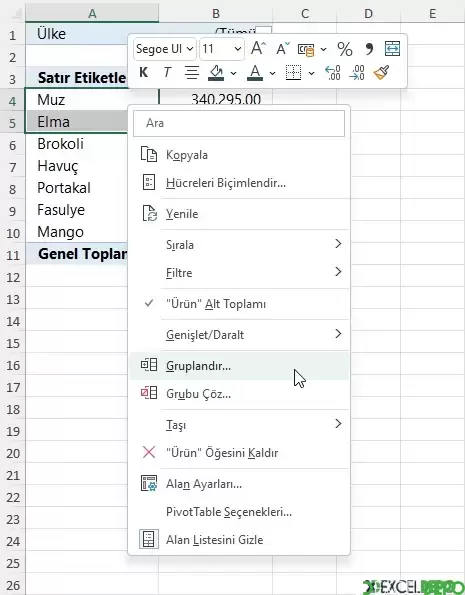Click the Center alignment icon
Viewport: 465px width, 595px height.
[192, 72]
